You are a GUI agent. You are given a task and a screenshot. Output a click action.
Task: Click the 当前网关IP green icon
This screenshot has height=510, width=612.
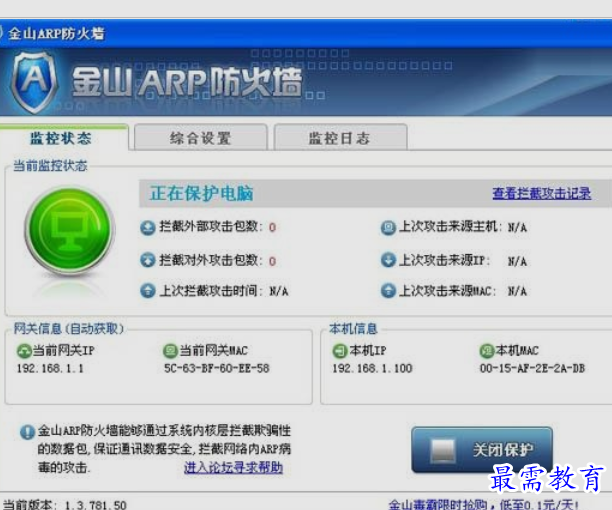tap(24, 351)
